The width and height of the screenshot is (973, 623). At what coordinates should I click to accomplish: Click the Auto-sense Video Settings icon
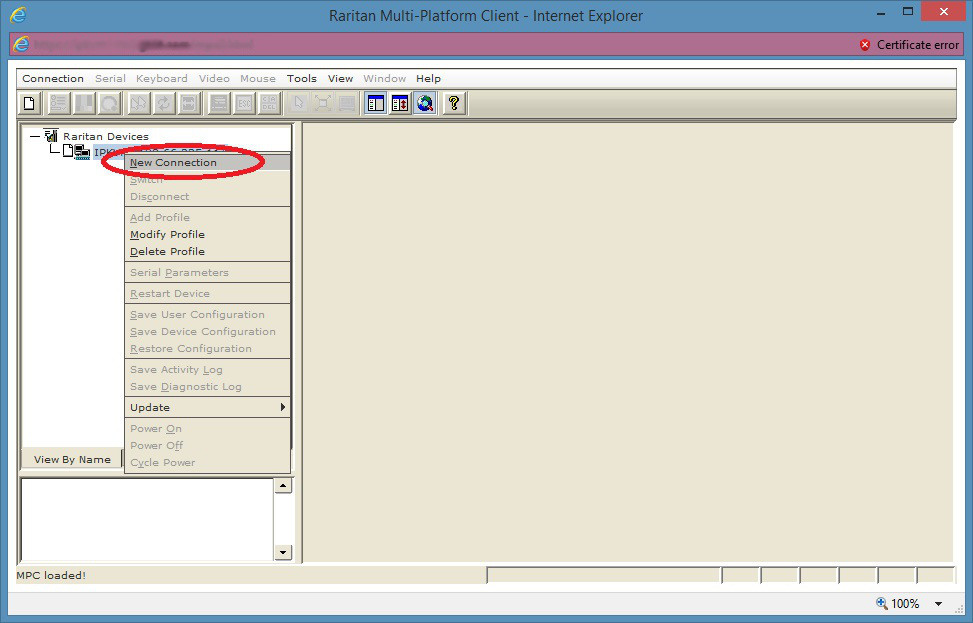[189, 103]
